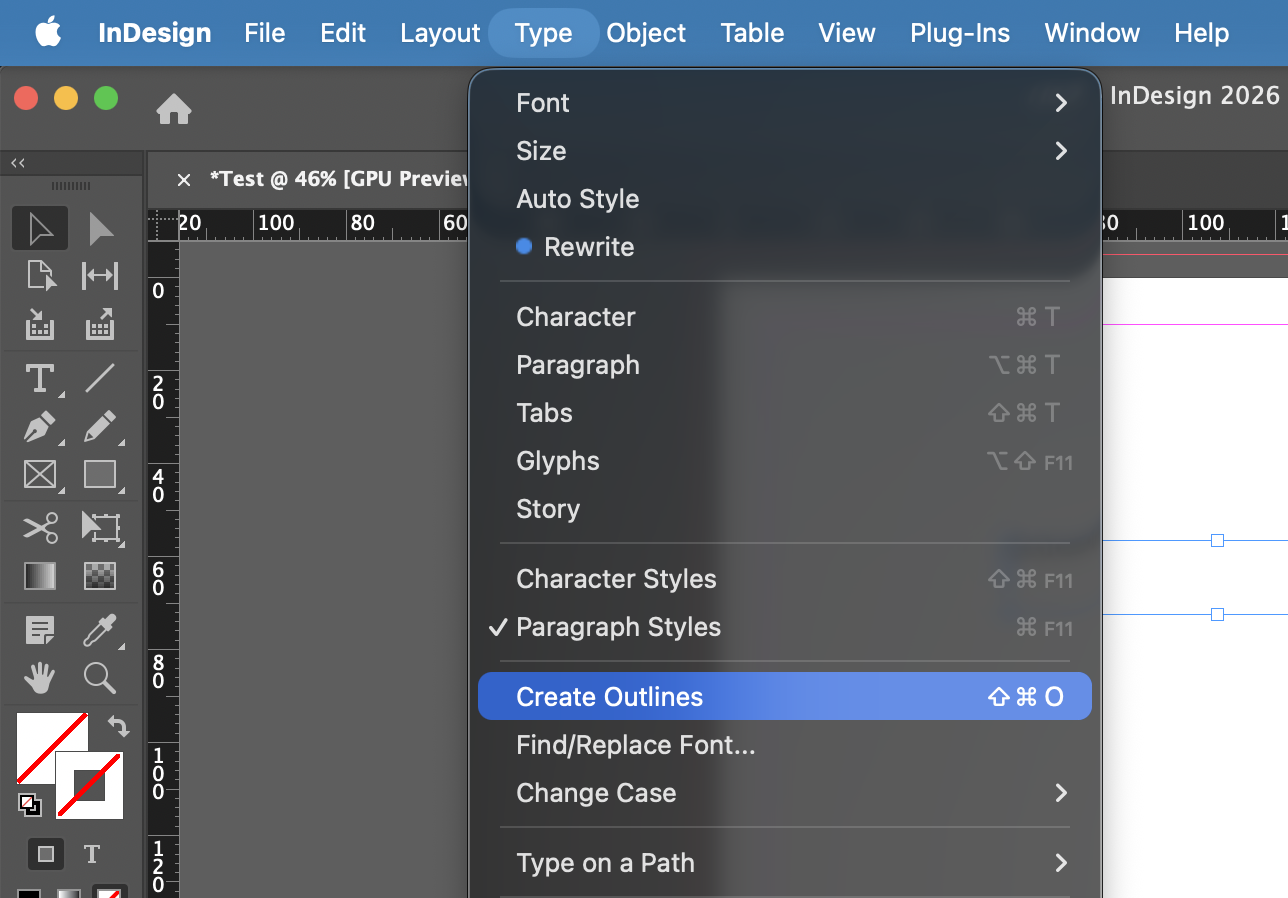
Task: Collapse the tools panel with double arrows
Action: coord(18,162)
